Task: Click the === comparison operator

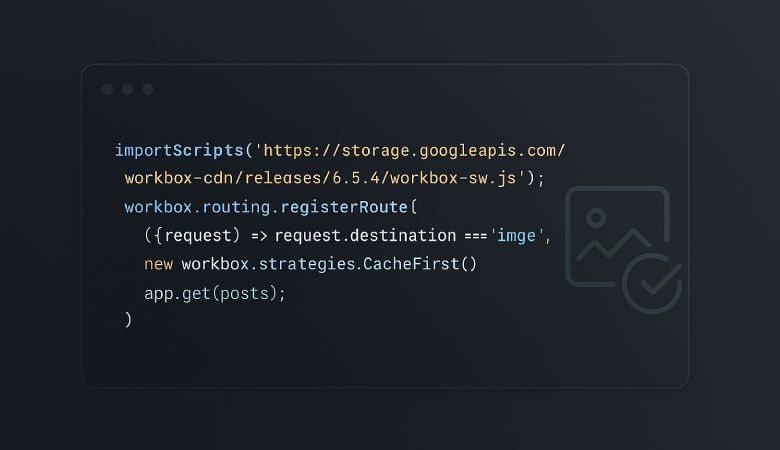Action: (475, 236)
